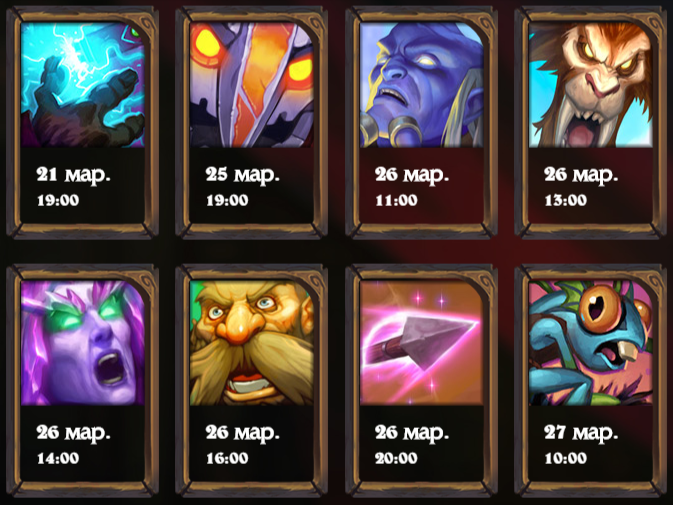The image size is (673, 505).
Task: Open the lightning hand card artwork
Action: 82,85
